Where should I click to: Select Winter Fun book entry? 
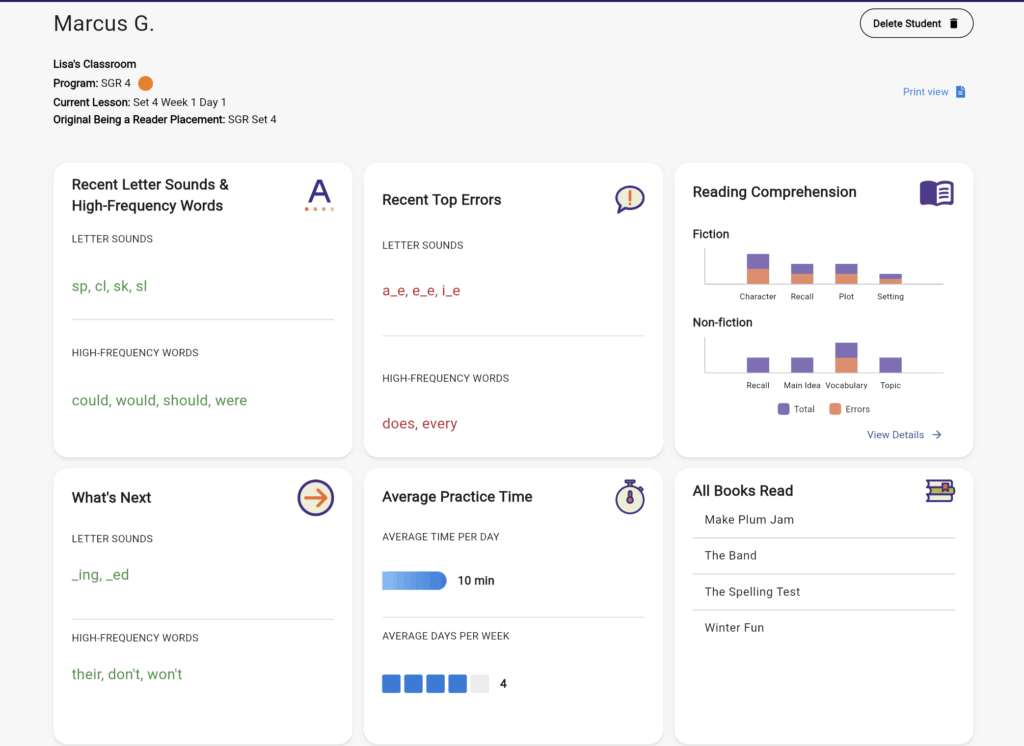coord(734,628)
